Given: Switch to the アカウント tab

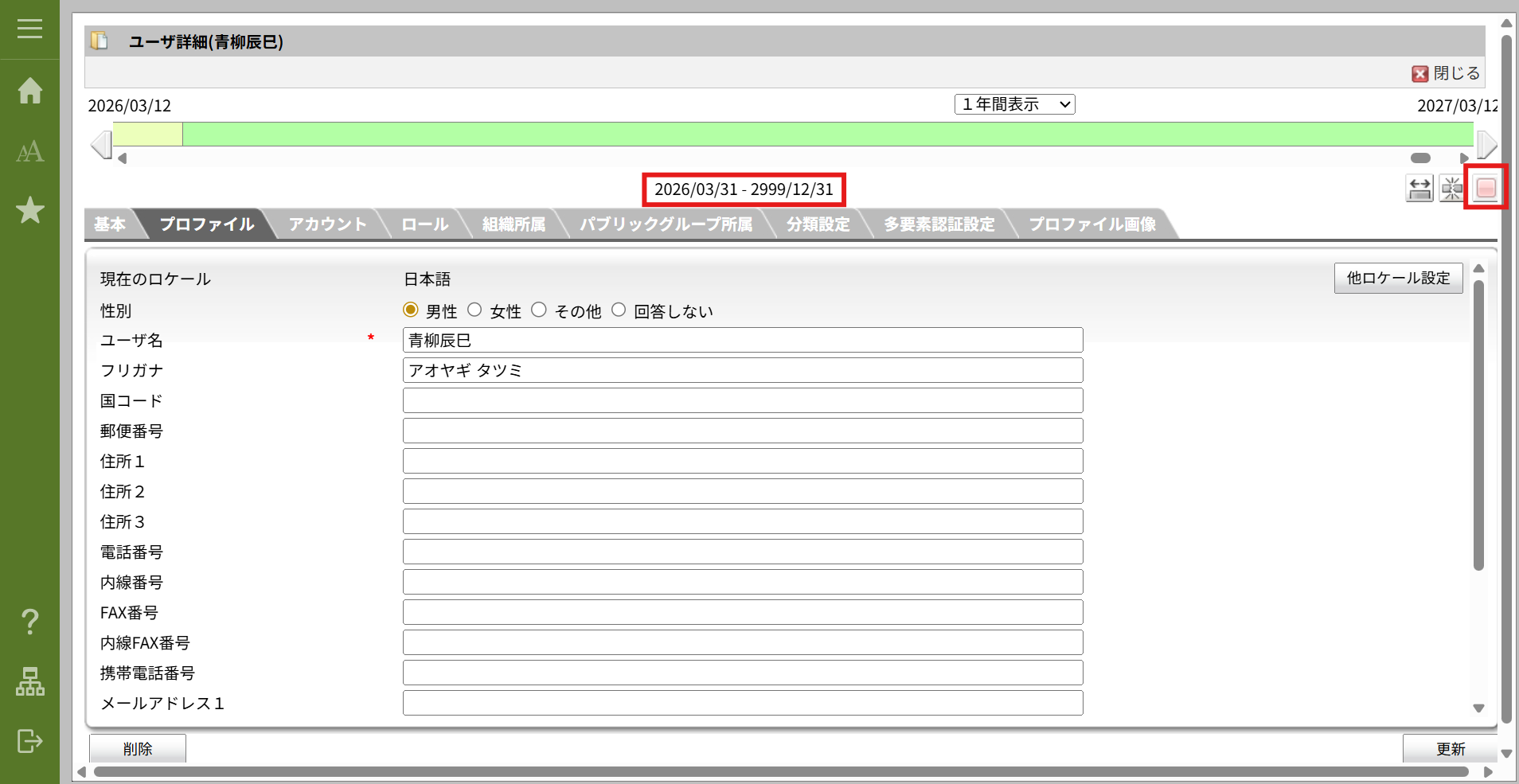Looking at the screenshot, I should point(327,224).
